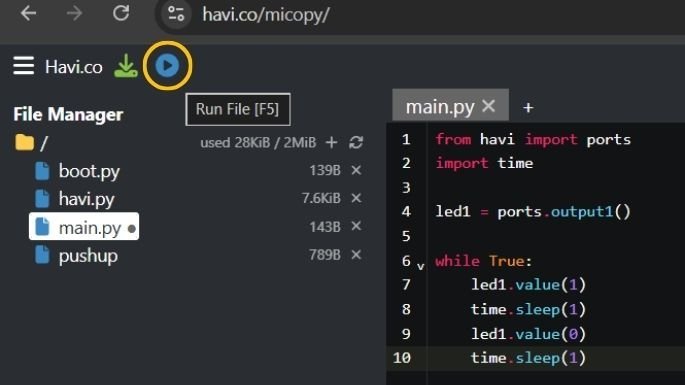Place cursor on line 2 'import time'

(484, 163)
